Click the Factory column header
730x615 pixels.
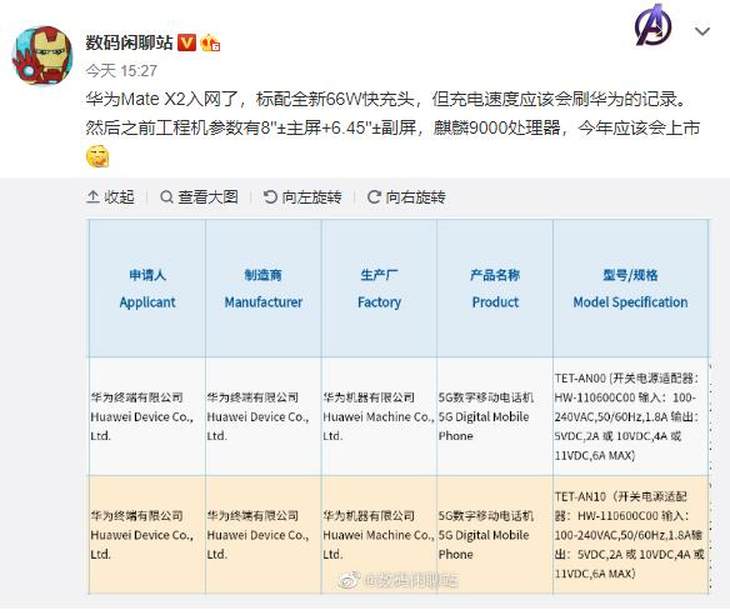[x=379, y=289]
